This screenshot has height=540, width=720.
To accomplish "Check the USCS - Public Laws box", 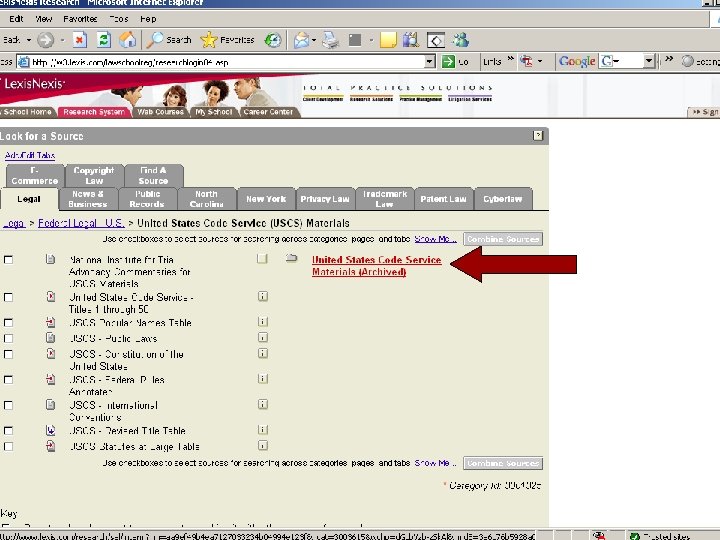I will point(8,338).
